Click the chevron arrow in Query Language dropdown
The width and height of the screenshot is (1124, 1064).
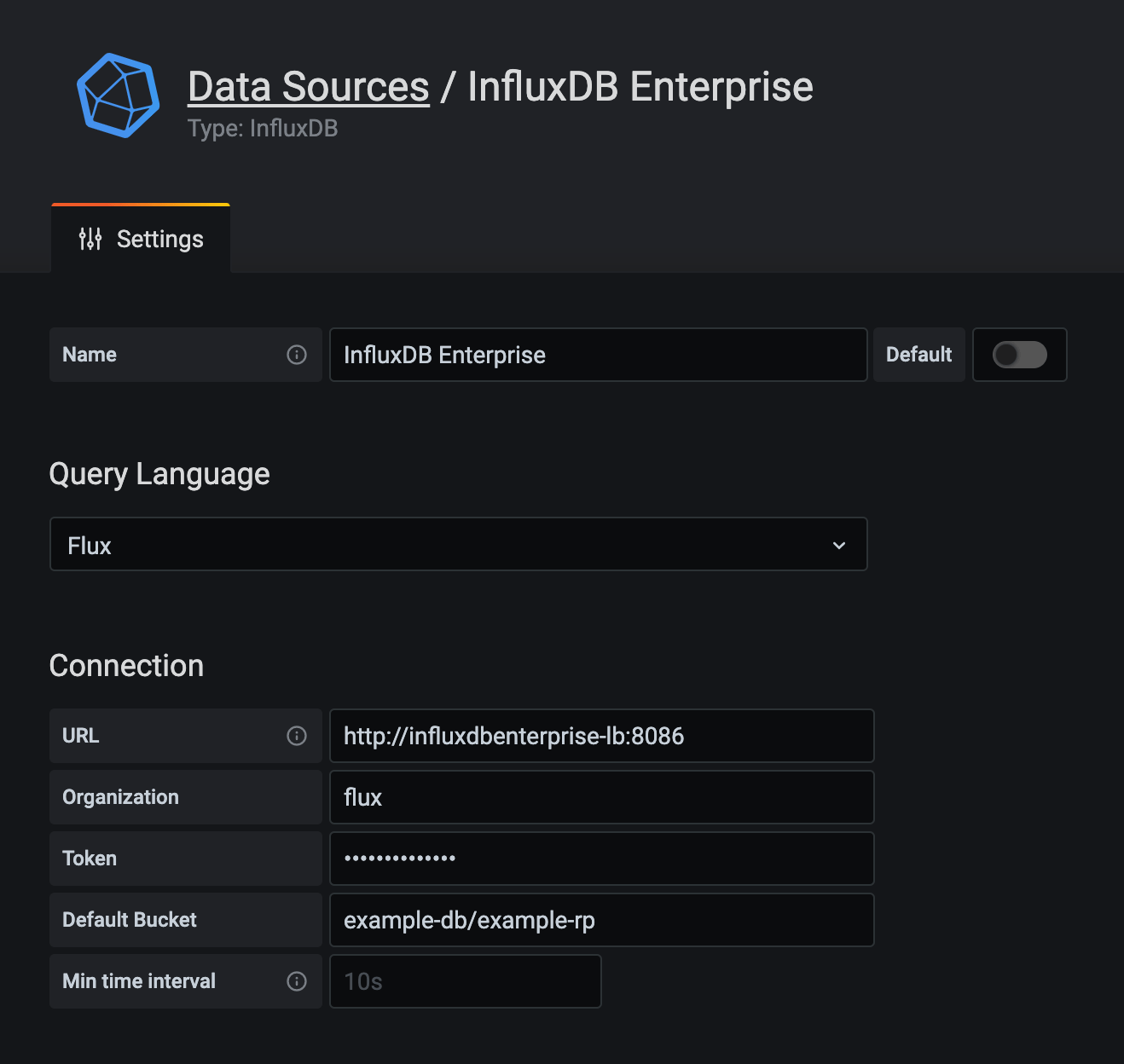click(x=839, y=546)
